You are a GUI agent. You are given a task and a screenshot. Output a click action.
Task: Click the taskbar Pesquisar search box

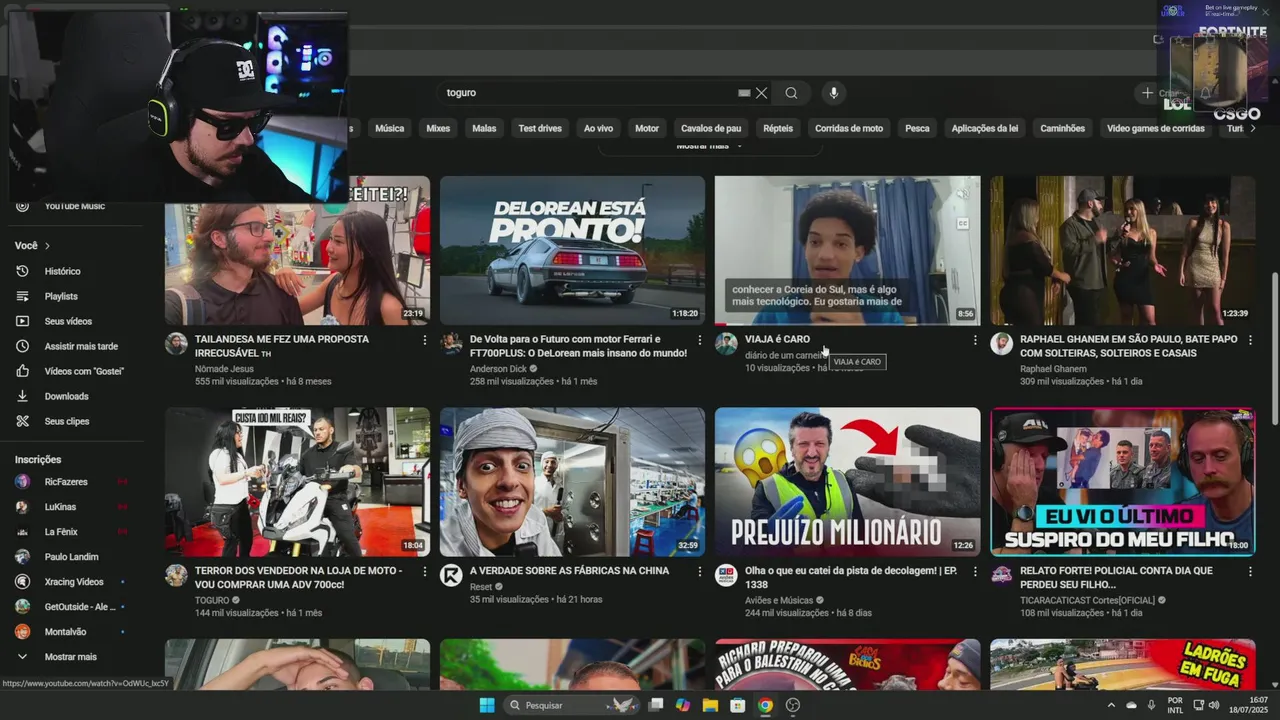pyautogui.click(x=570, y=705)
